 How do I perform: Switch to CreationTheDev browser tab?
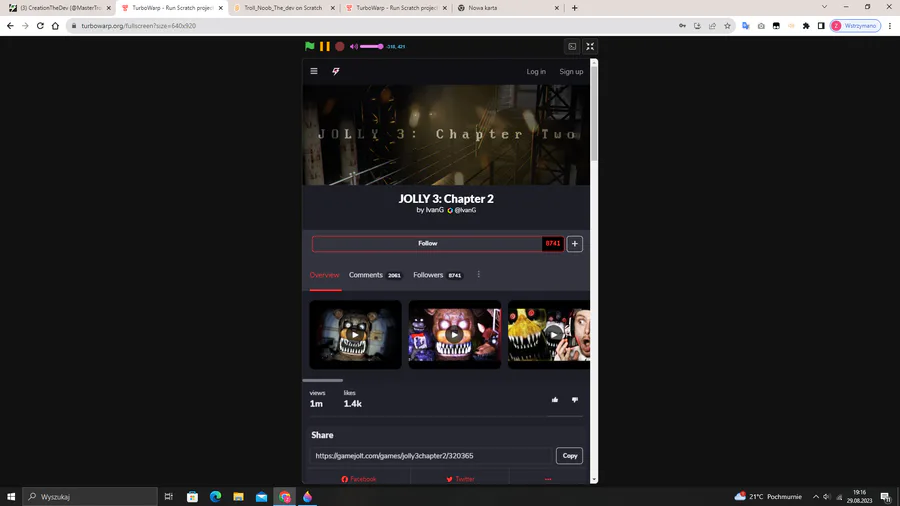coord(60,8)
